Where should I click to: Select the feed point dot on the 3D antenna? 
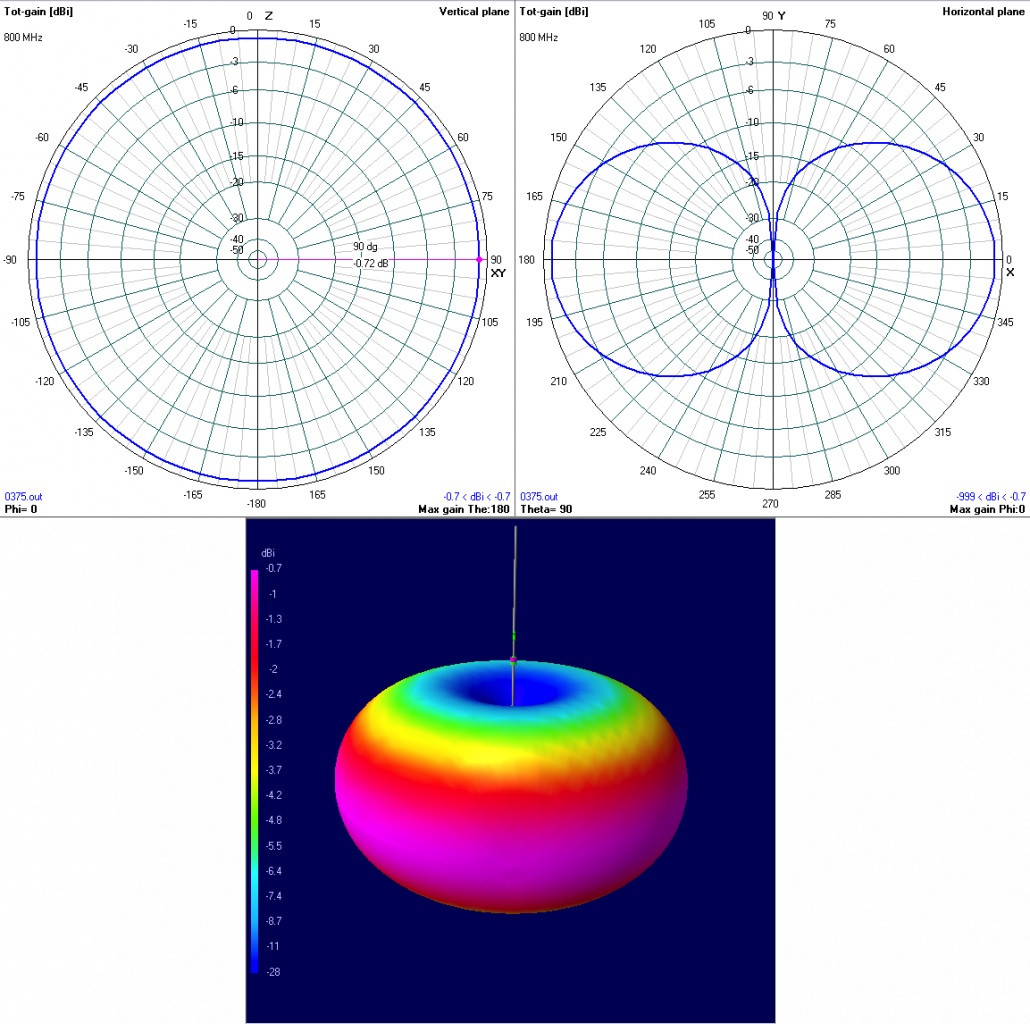[x=513, y=659]
